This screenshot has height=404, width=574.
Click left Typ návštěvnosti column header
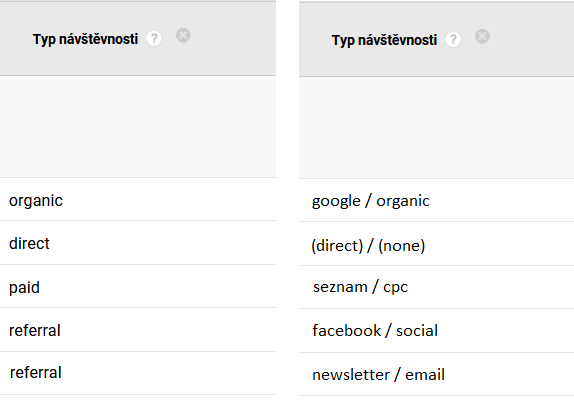[x=85, y=39]
